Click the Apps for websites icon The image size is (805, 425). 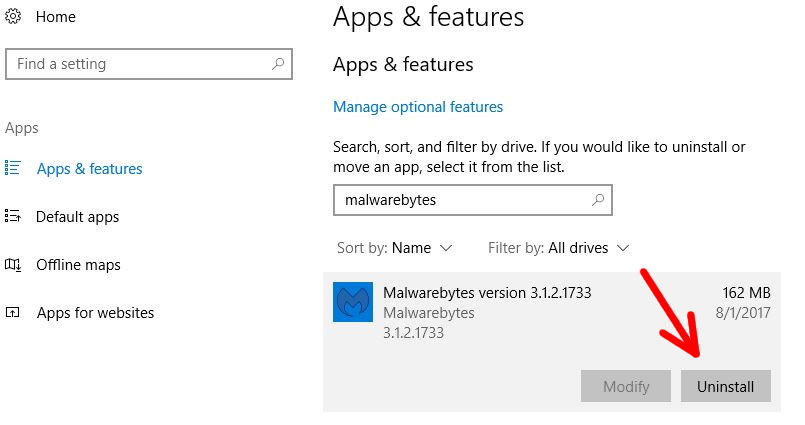click(12, 312)
